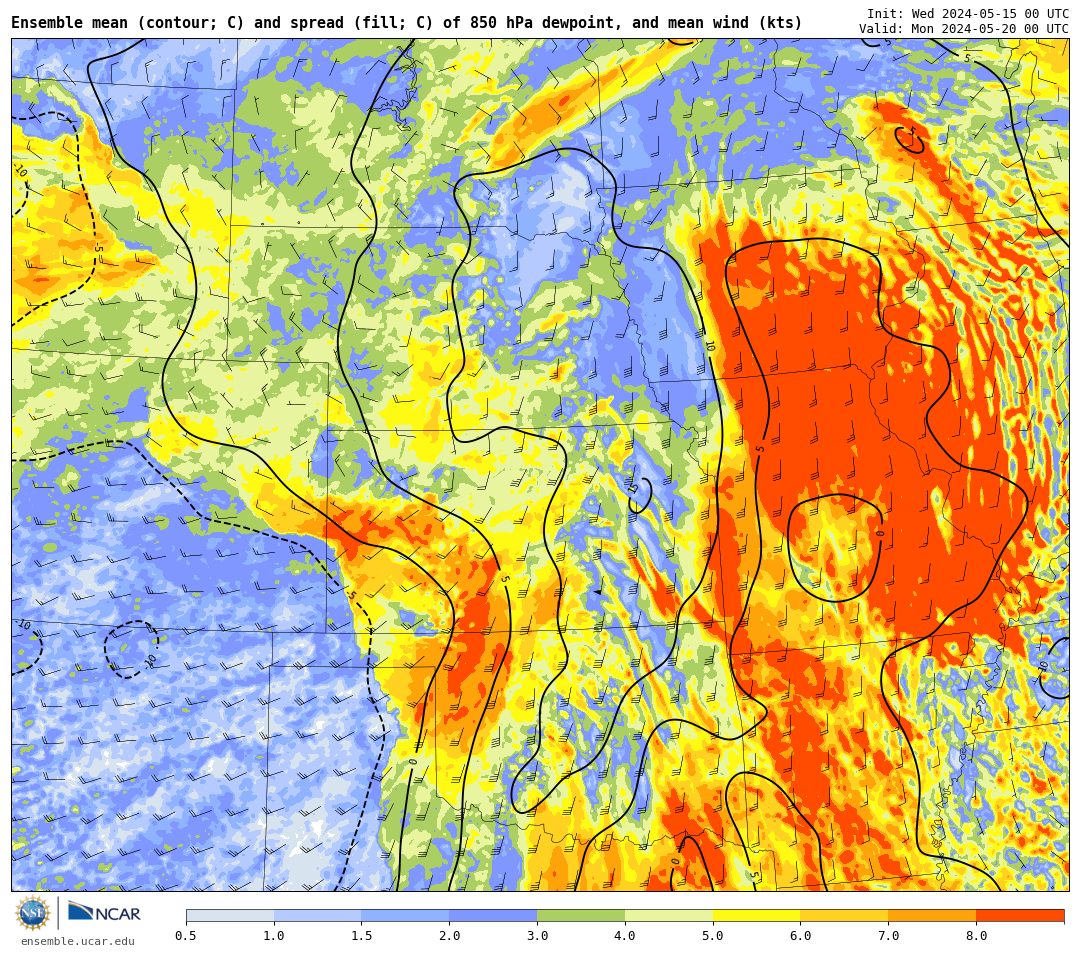Viewport: 1080px width, 954px height.
Task: Click the 1.5 label on the color bar
Action: coord(362,935)
